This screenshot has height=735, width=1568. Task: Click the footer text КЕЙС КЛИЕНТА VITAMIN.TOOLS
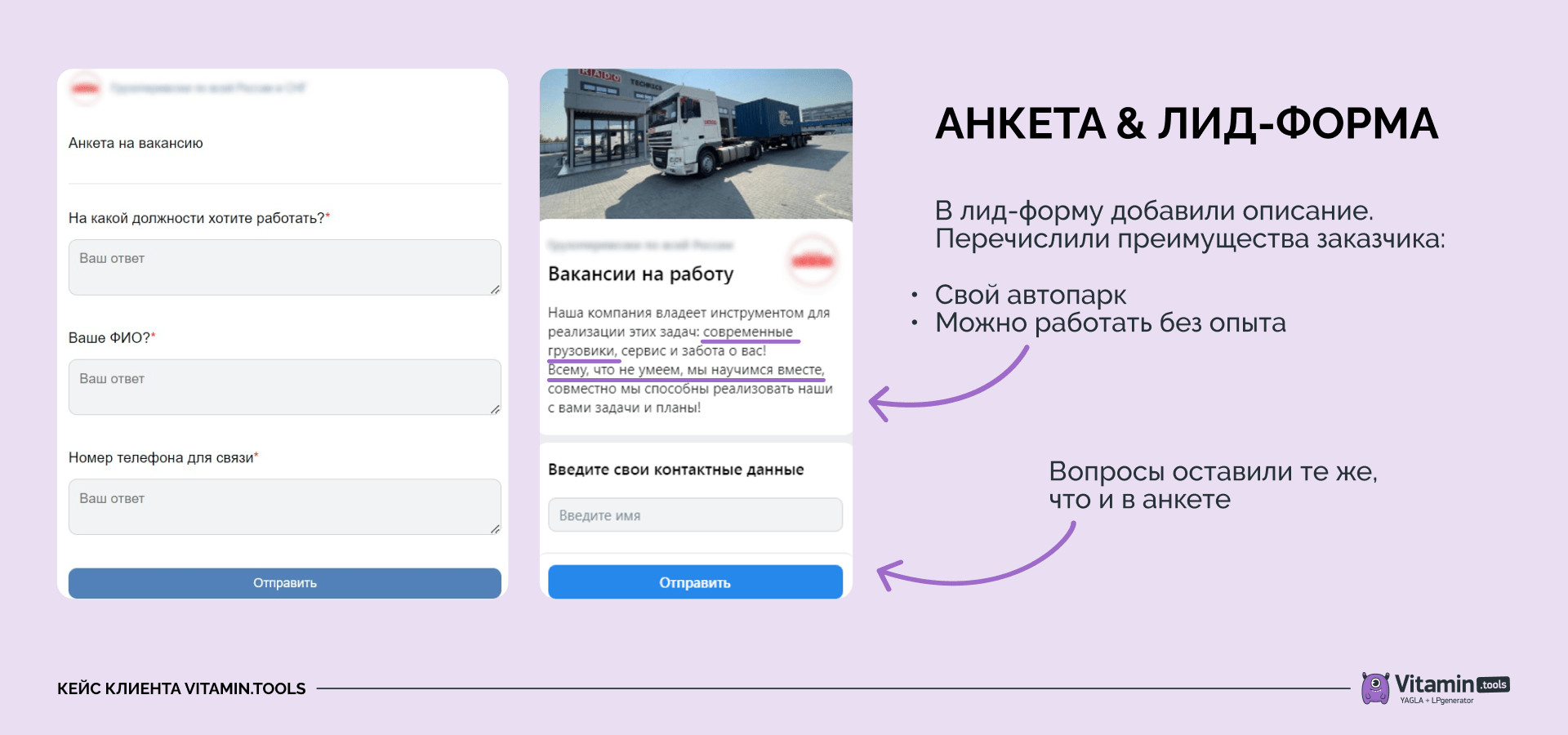(x=181, y=688)
